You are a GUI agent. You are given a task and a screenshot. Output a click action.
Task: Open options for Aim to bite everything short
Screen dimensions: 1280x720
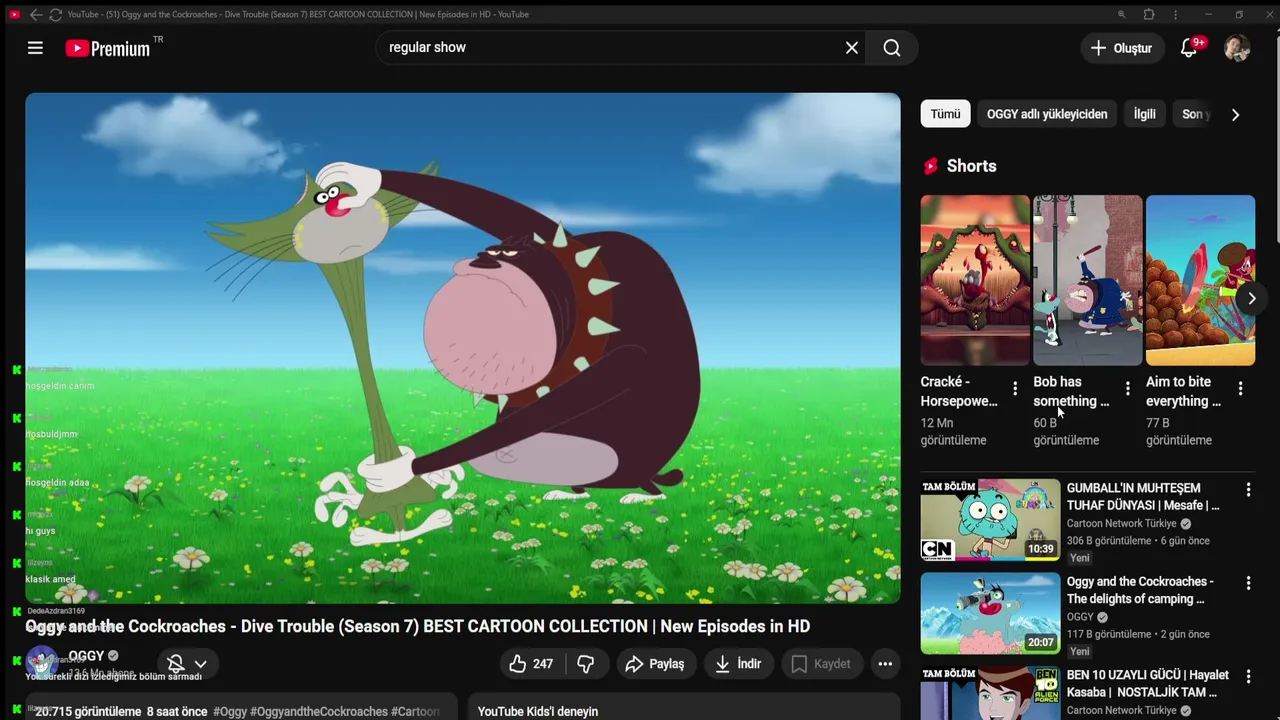1240,388
